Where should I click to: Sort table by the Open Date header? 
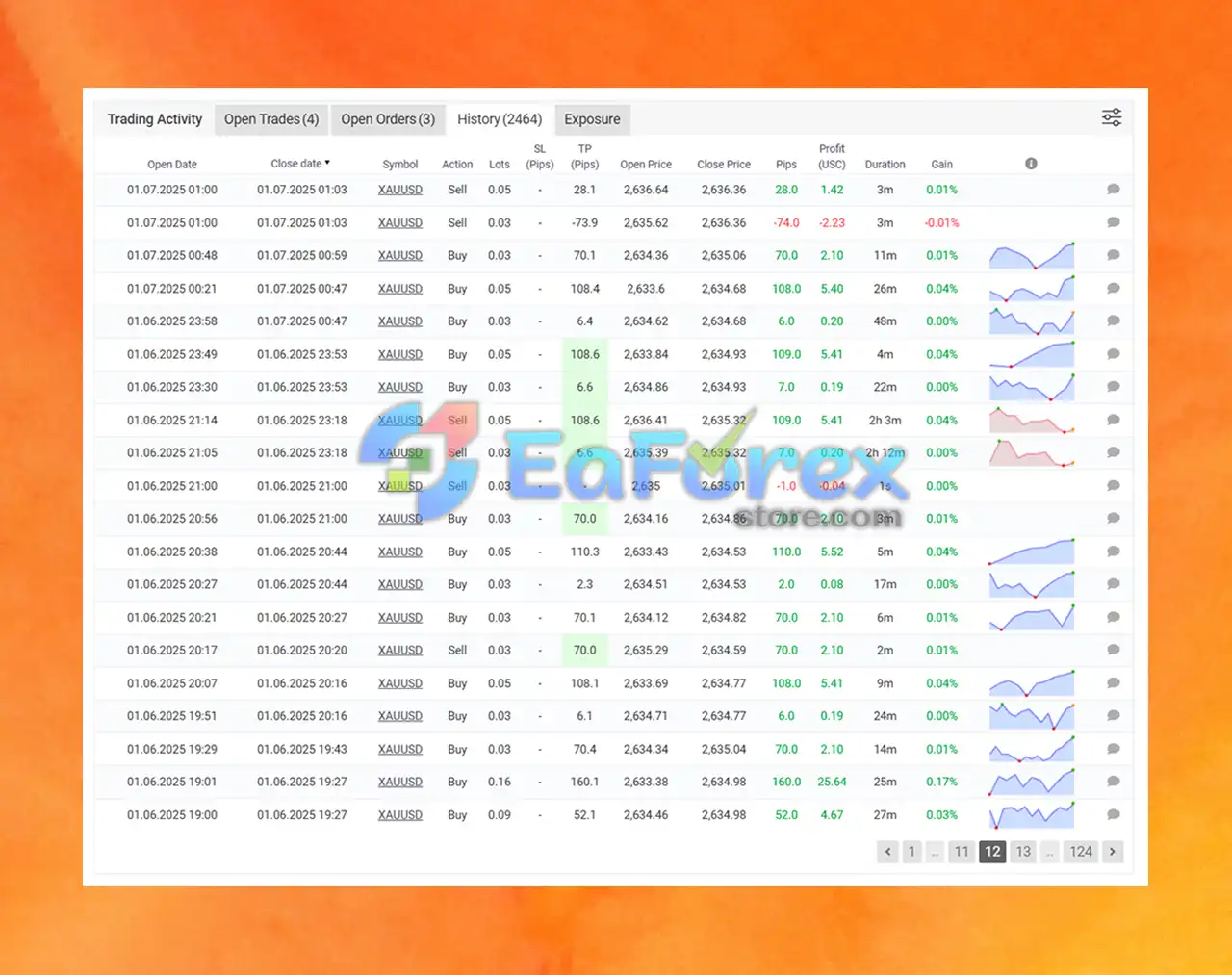pyautogui.click(x=172, y=165)
